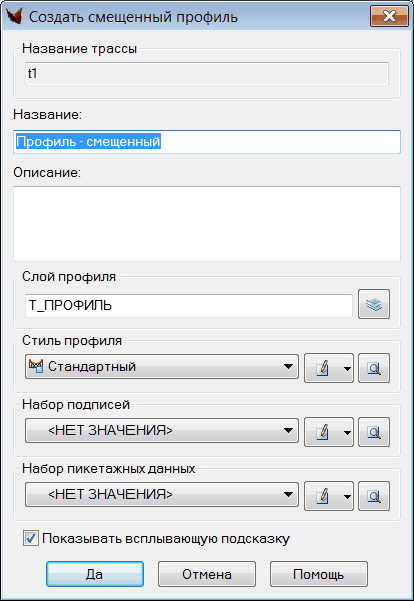Open the arrow menu beside Набор подписей edit button
The height and width of the screenshot is (601, 414).
347,432
